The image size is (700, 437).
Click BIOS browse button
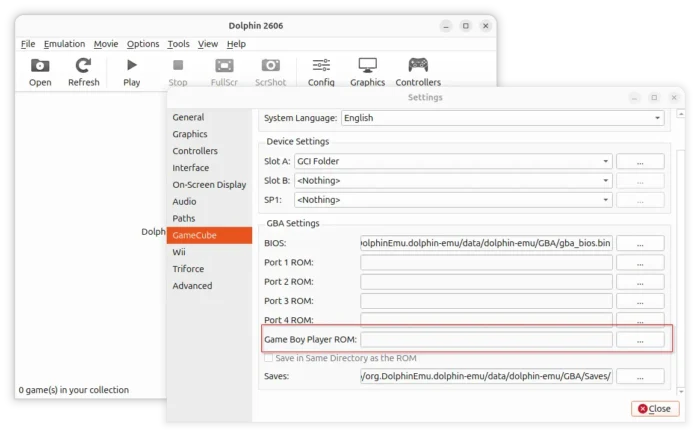click(640, 243)
